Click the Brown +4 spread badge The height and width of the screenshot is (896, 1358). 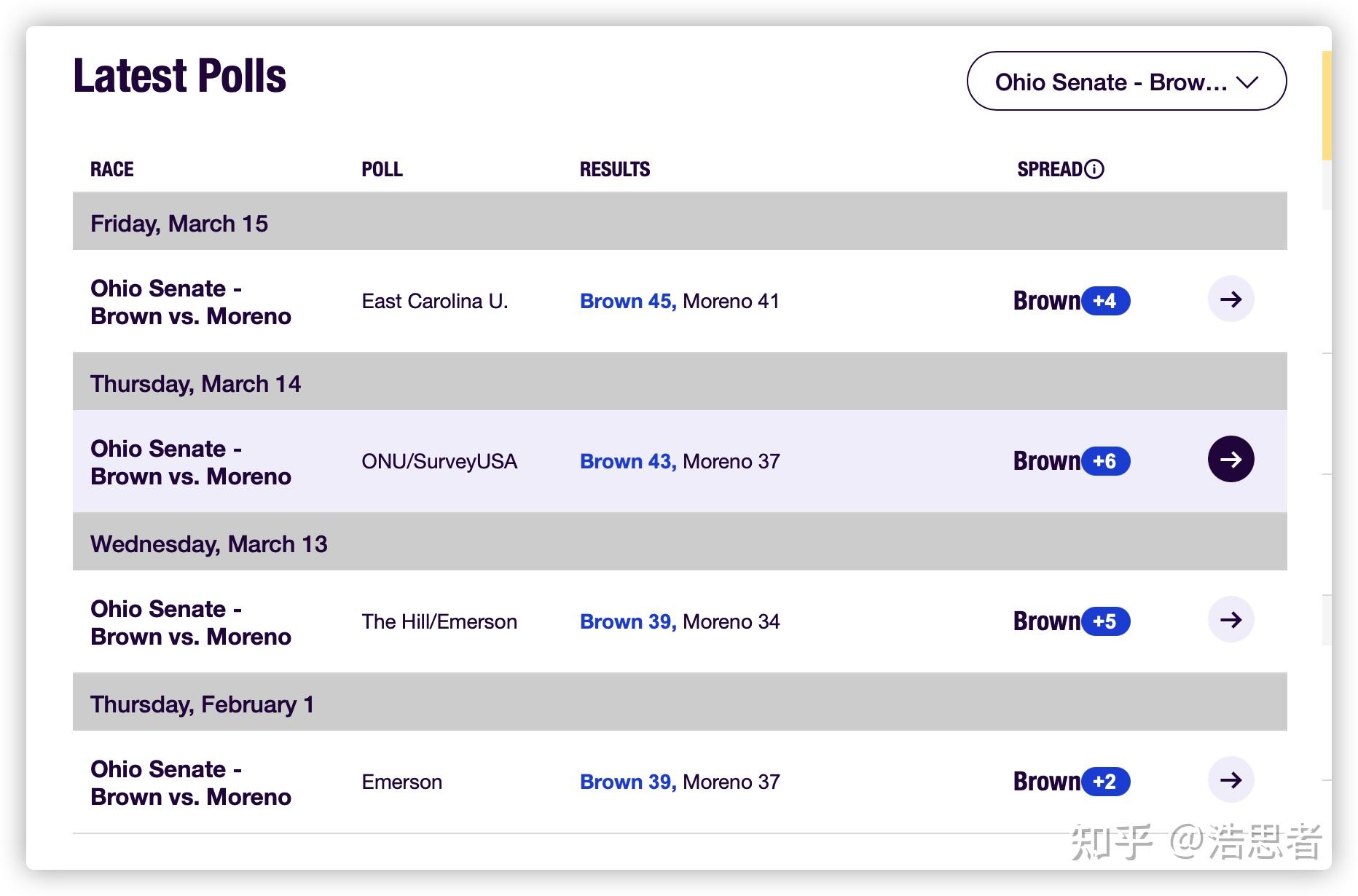coord(1105,301)
